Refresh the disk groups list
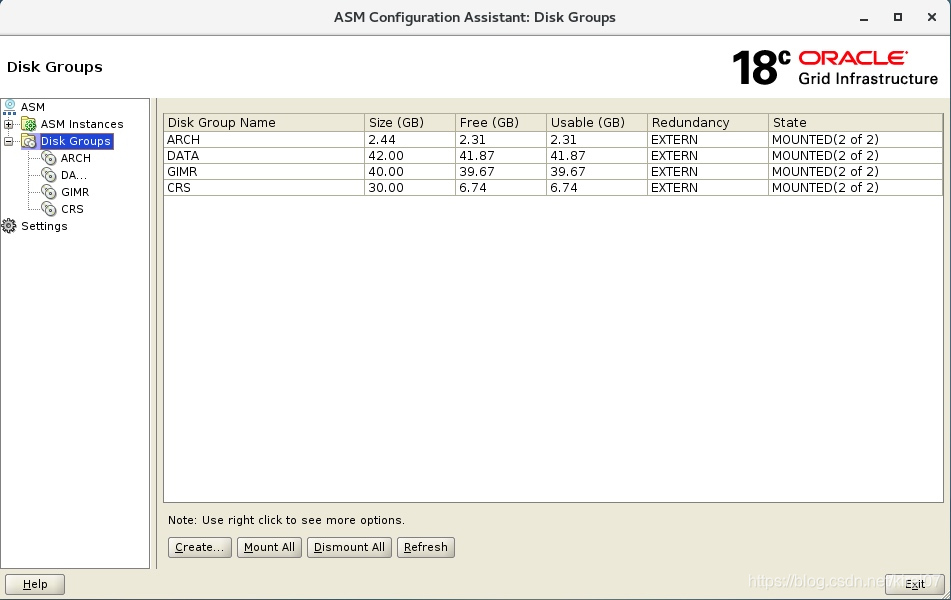The height and width of the screenshot is (600, 951). (426, 547)
